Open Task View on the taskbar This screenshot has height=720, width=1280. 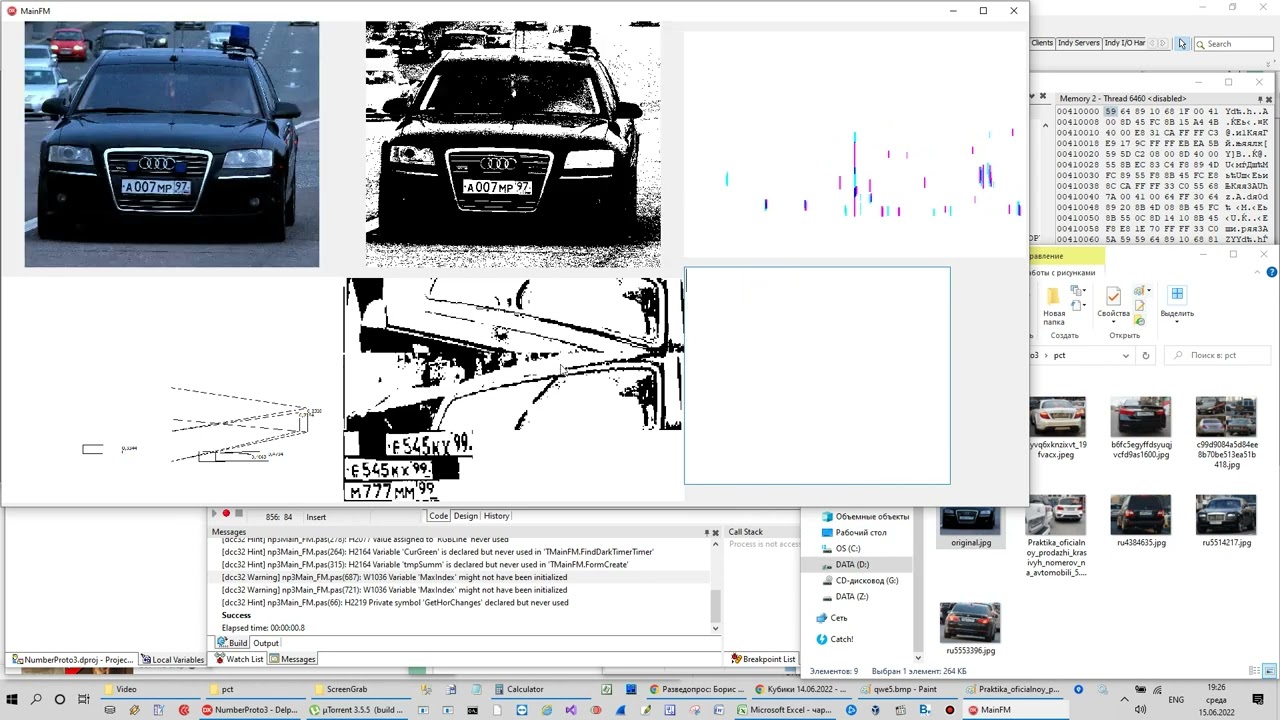click(84, 699)
